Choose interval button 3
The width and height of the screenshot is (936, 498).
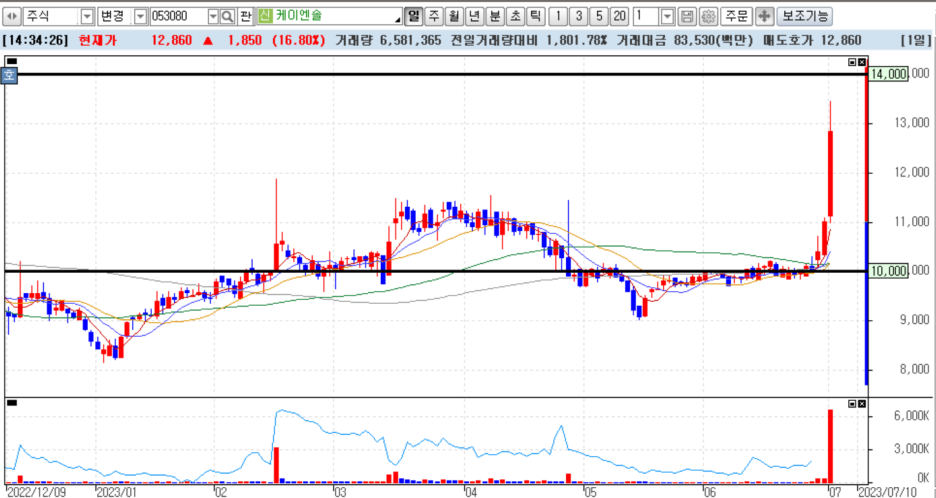click(578, 16)
